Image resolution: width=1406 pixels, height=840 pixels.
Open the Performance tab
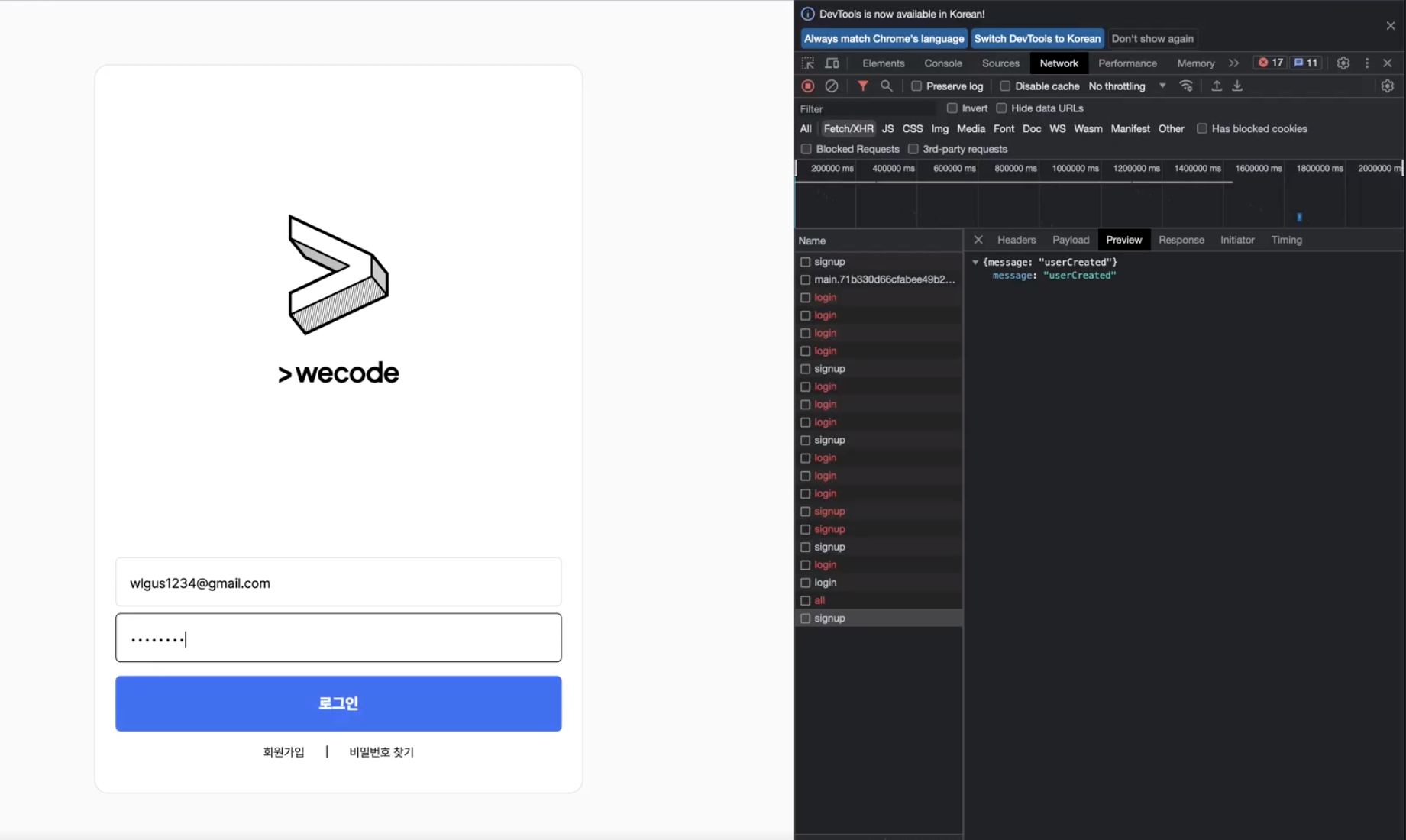coord(1128,63)
